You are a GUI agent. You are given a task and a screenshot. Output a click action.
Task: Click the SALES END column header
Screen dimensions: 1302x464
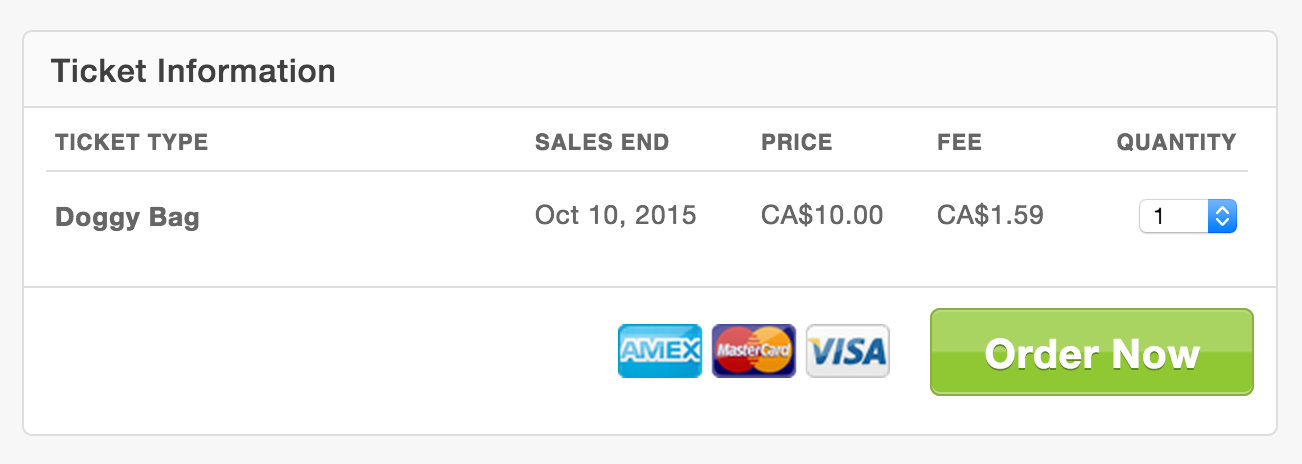tap(602, 142)
